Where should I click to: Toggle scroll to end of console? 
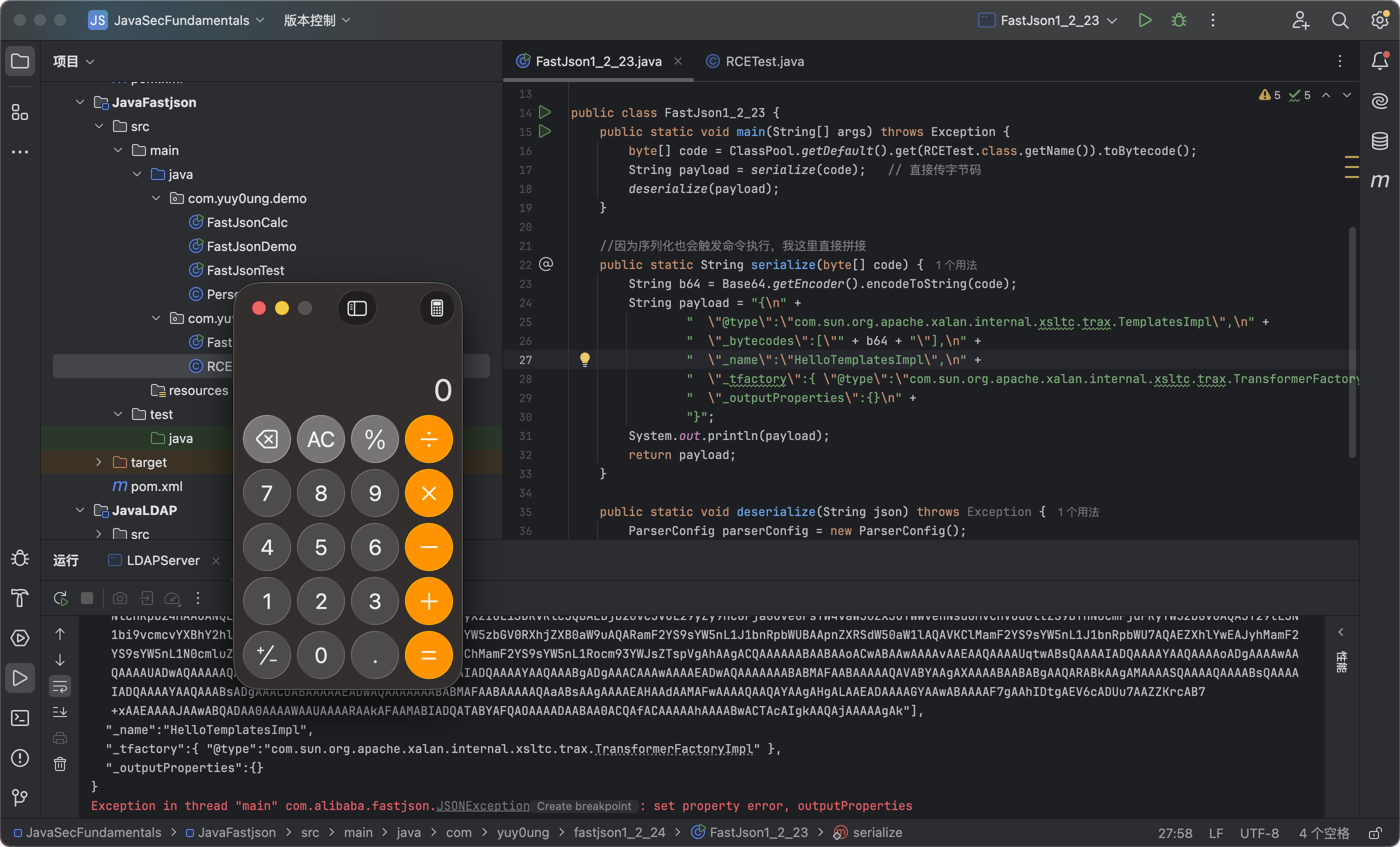point(60,712)
